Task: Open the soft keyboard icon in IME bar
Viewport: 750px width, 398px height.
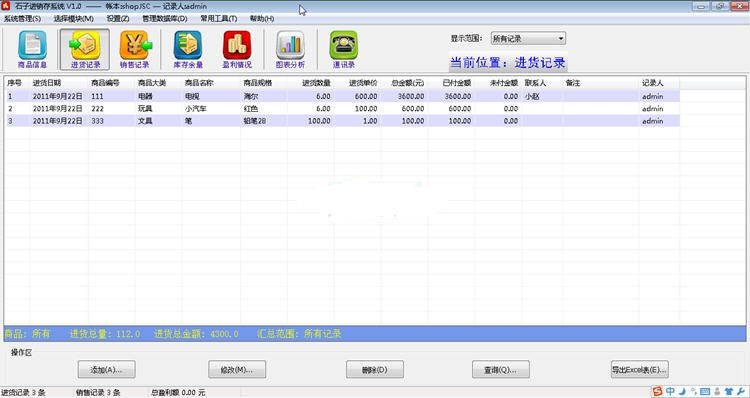Action: click(x=705, y=392)
